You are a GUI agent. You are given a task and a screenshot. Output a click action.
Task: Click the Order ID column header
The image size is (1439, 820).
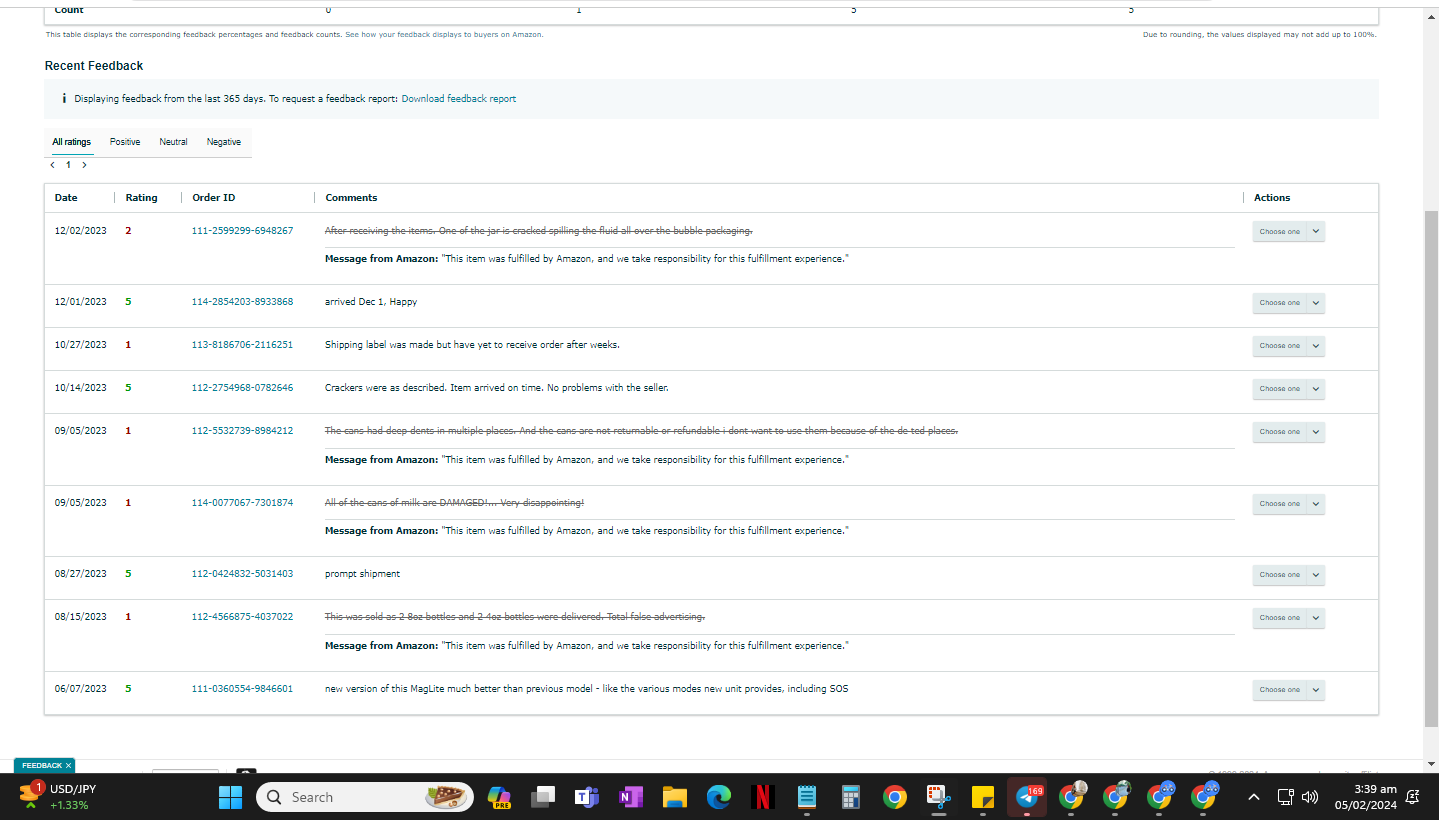coord(214,198)
